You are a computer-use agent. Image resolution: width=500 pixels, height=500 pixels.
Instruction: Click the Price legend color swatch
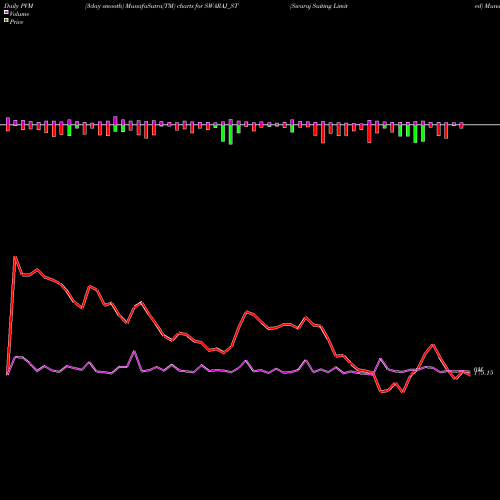[x=6, y=21]
